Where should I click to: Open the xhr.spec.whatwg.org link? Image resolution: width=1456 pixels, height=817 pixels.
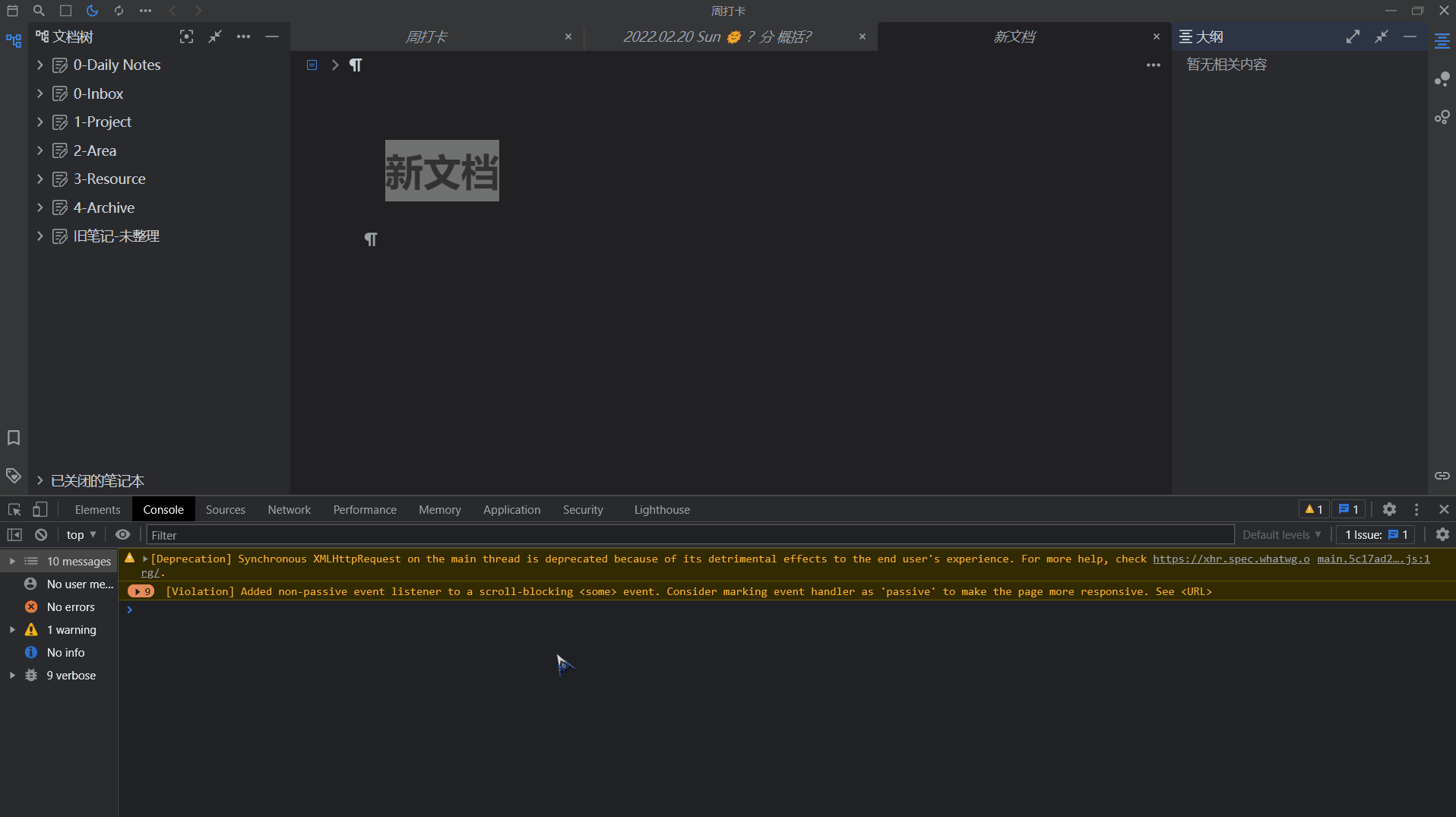(x=1231, y=559)
